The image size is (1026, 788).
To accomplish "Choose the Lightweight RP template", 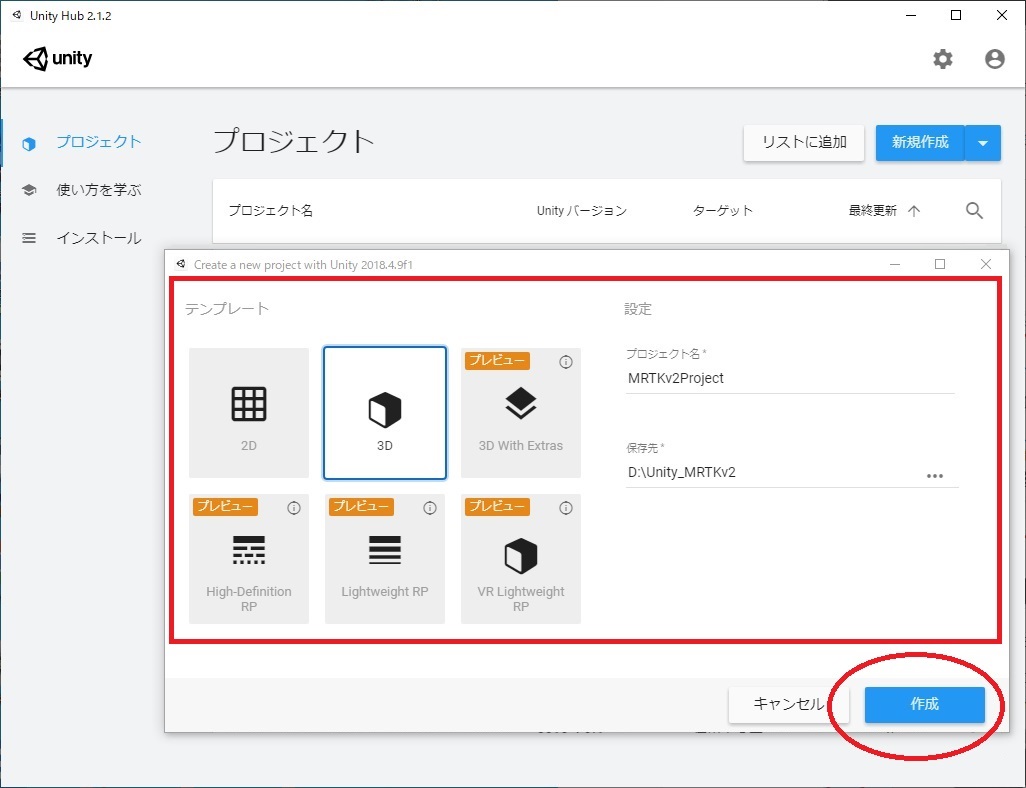I will point(385,559).
